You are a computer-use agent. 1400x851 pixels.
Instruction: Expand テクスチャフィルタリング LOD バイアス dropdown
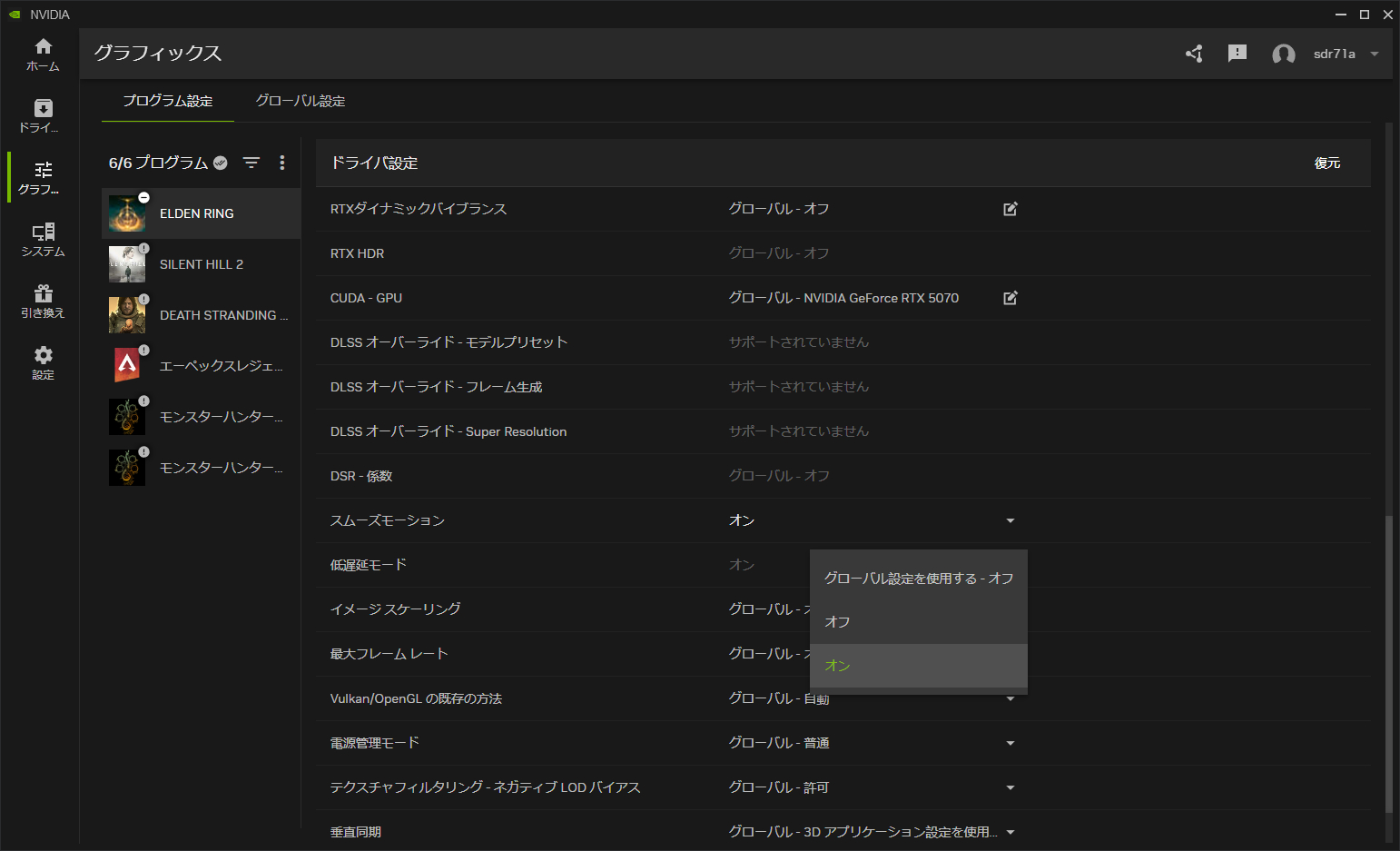click(x=1011, y=787)
